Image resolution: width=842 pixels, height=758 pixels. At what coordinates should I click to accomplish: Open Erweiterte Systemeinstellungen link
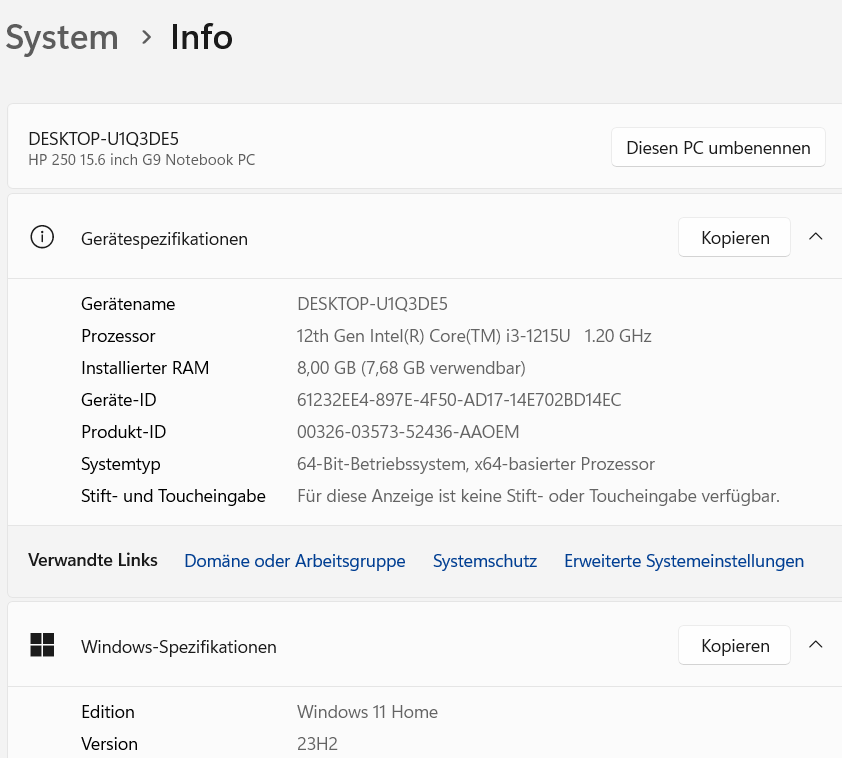[684, 561]
